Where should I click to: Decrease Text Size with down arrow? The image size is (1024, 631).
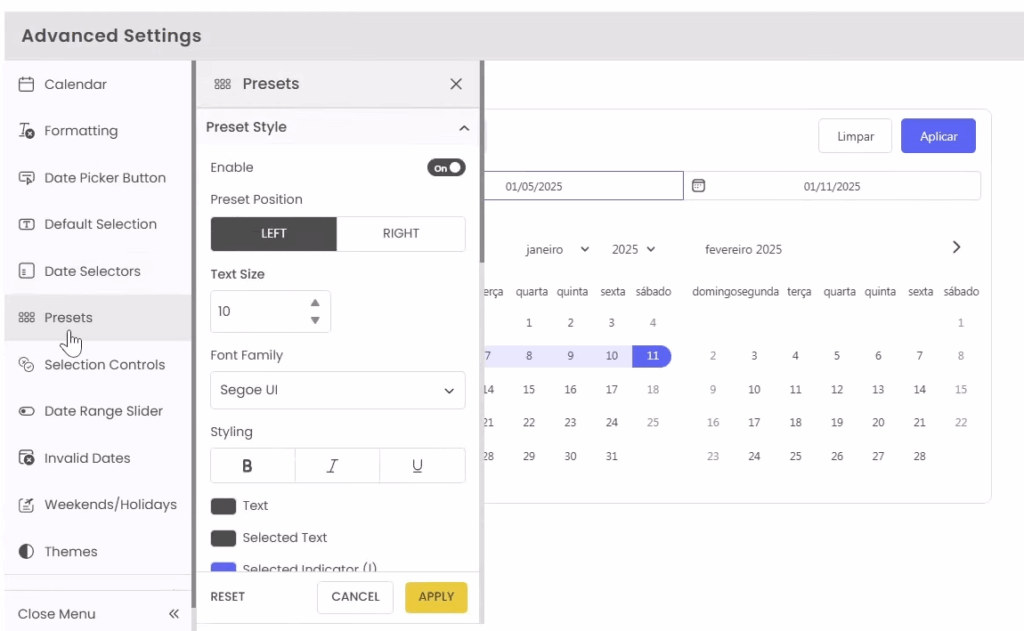[x=315, y=320]
